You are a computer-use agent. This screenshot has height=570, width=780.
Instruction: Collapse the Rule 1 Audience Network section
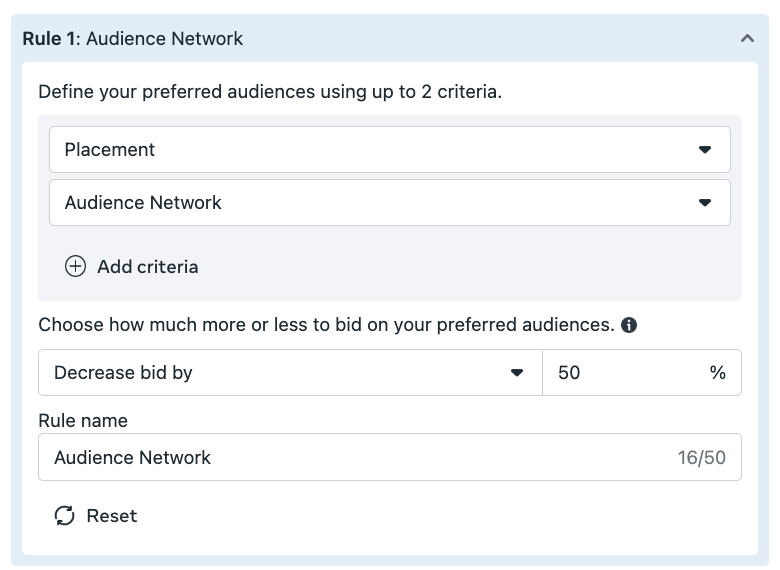coord(747,38)
